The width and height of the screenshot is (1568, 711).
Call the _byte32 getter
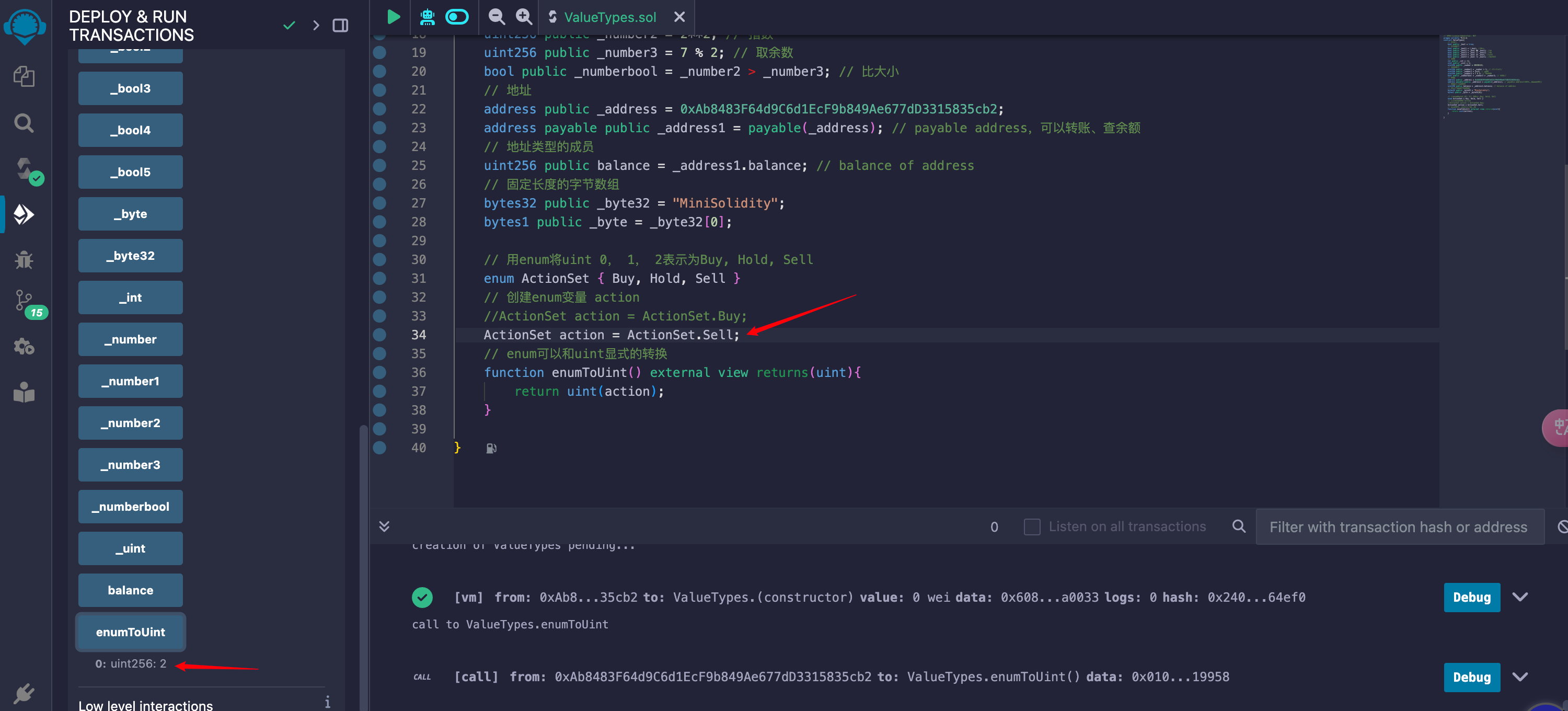[x=130, y=256]
